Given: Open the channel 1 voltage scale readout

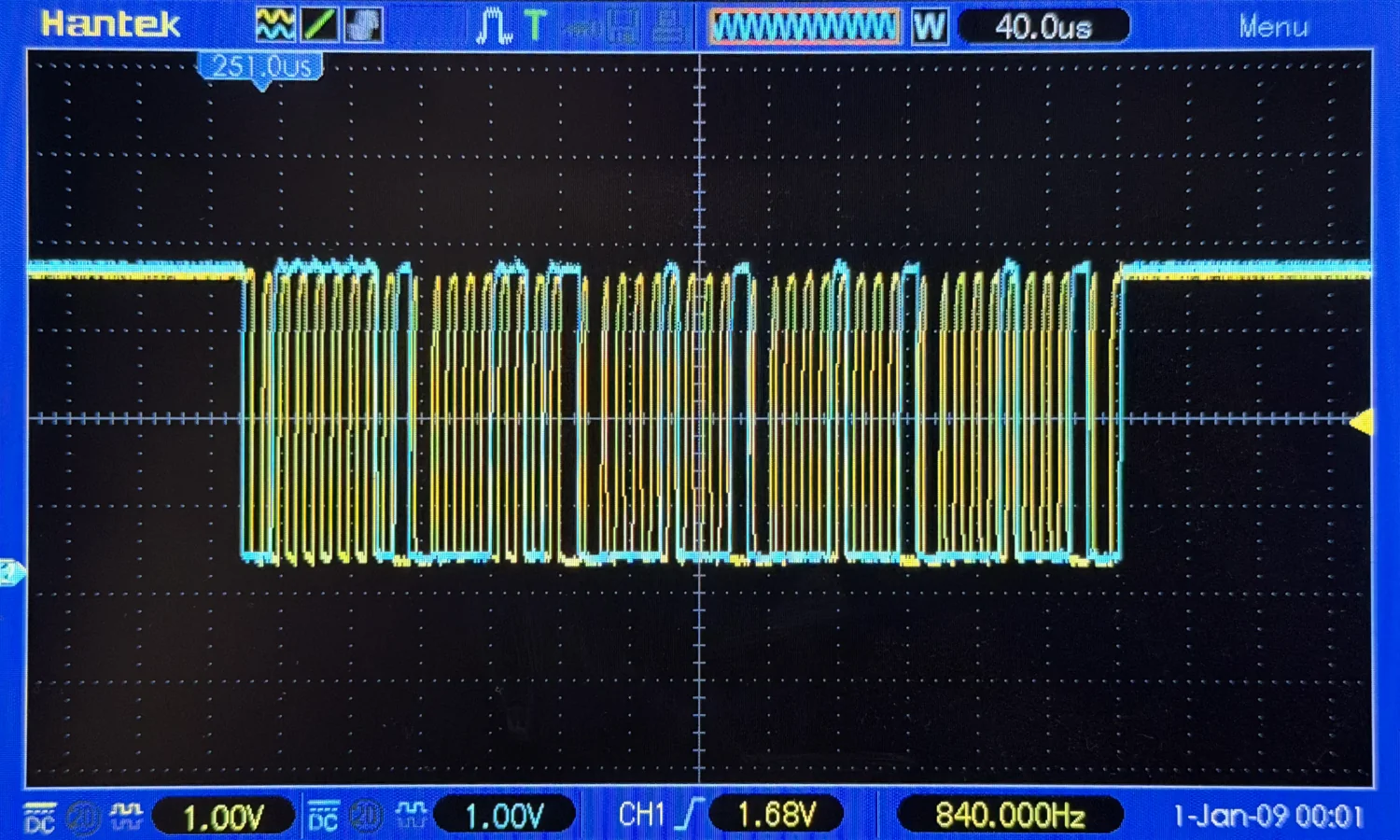Looking at the screenshot, I should 224,815.
